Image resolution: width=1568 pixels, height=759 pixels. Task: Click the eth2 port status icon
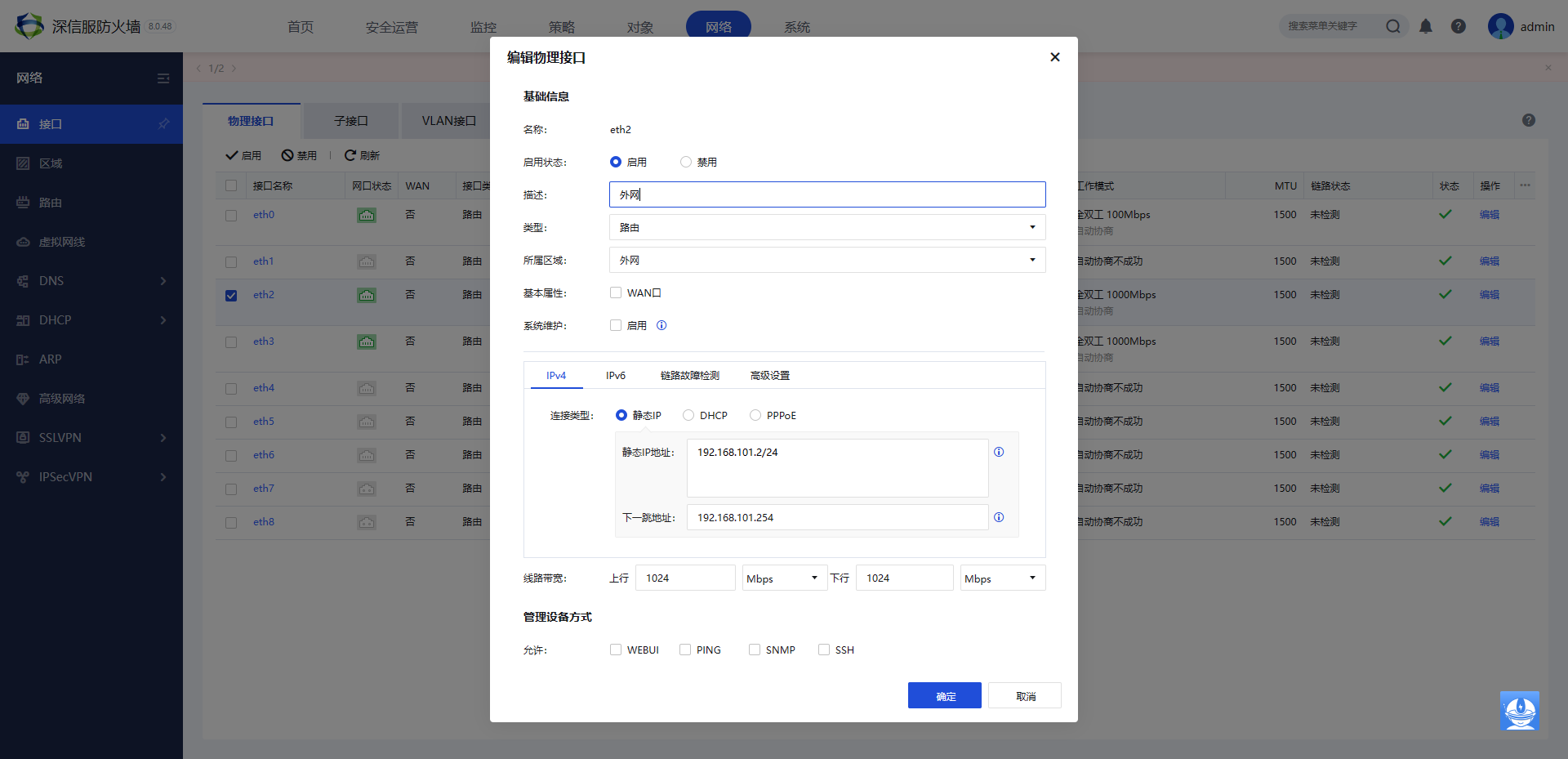pos(367,295)
